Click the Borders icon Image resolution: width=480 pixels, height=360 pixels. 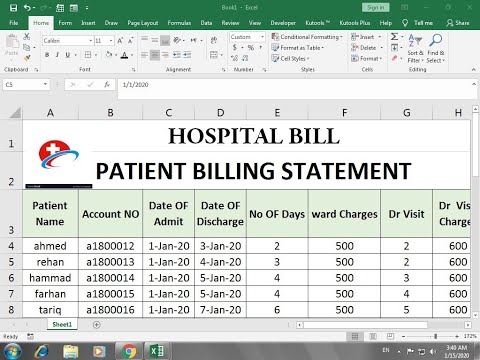(x=88, y=55)
